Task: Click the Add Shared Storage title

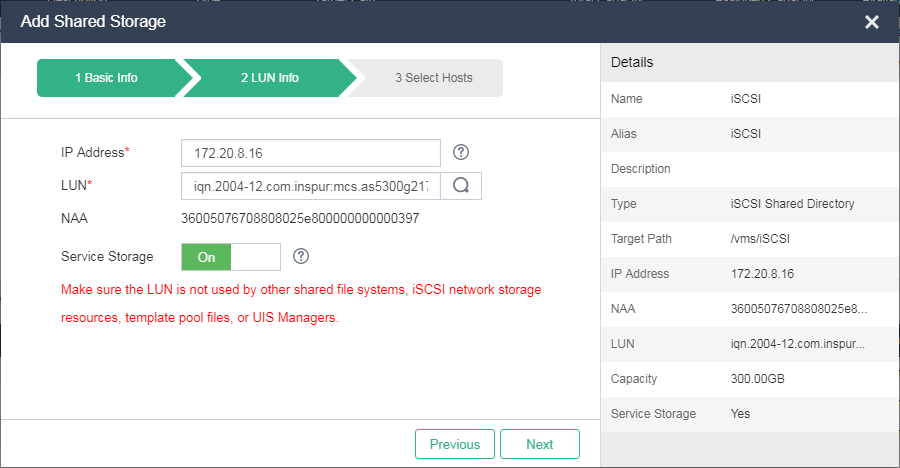Action: (x=93, y=21)
